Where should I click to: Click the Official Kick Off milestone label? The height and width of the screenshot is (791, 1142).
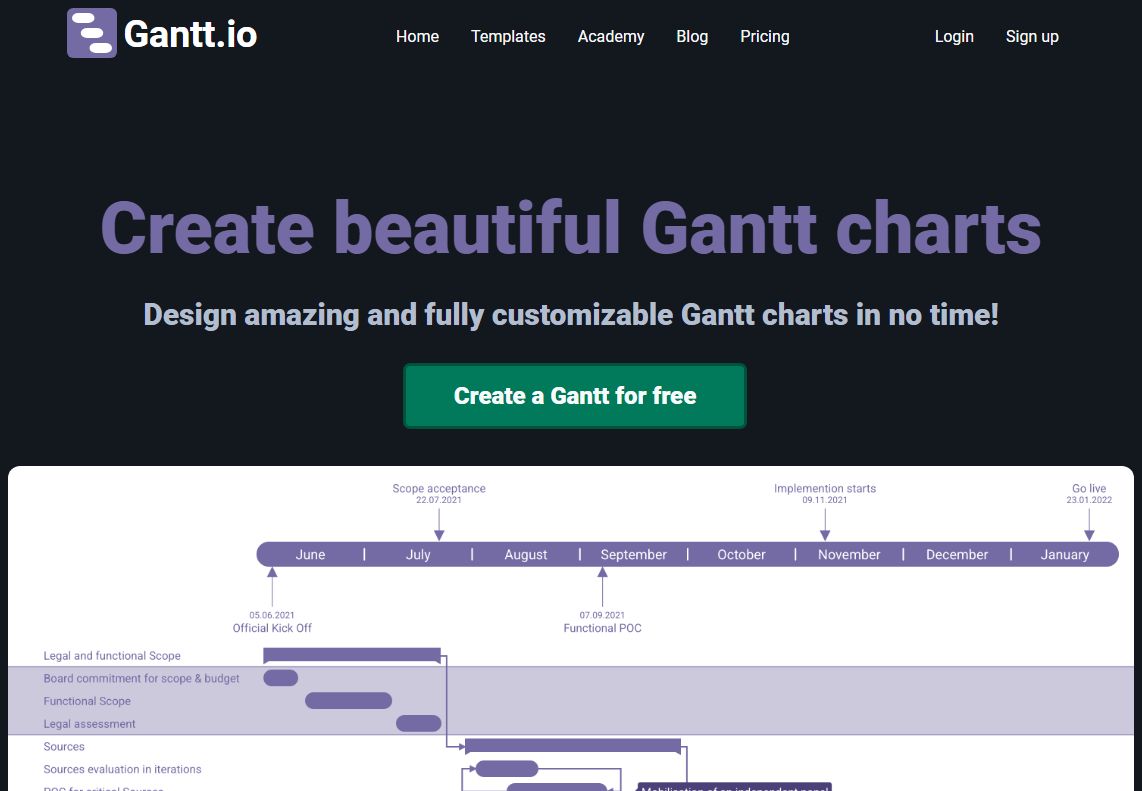coord(272,628)
